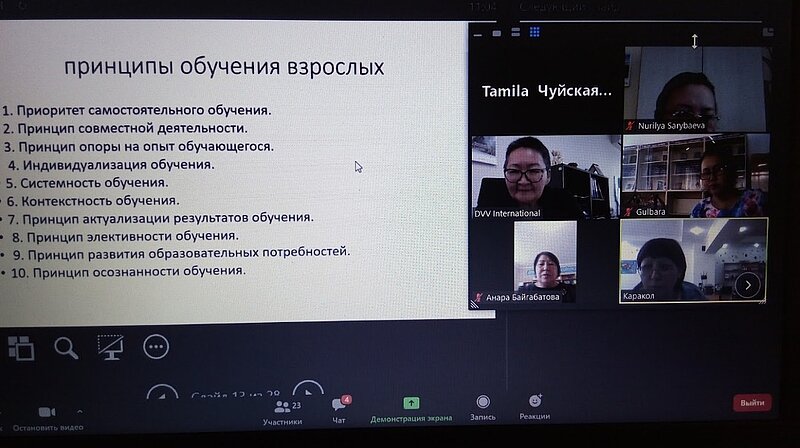Viewport: 800px width, 448px height.
Task: Advance to the next slide arrow
Action: pyautogui.click(x=307, y=395)
